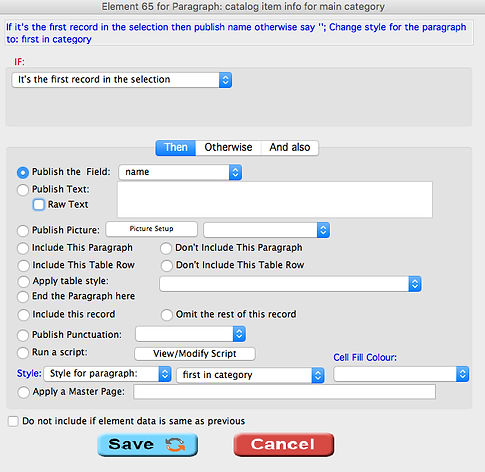Image resolution: width=485 pixels, height=472 pixels.
Task: Switch to the Otherwise tab
Action: [228, 147]
